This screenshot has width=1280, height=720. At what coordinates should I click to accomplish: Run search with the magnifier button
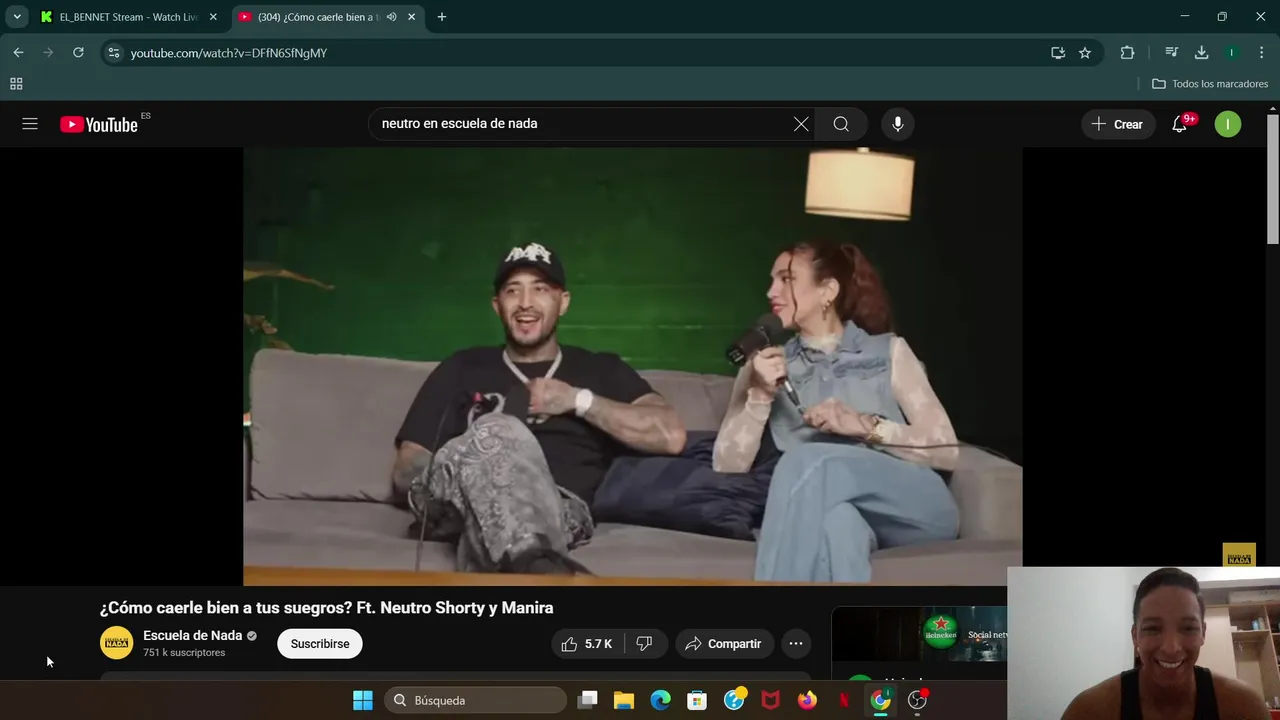point(841,124)
